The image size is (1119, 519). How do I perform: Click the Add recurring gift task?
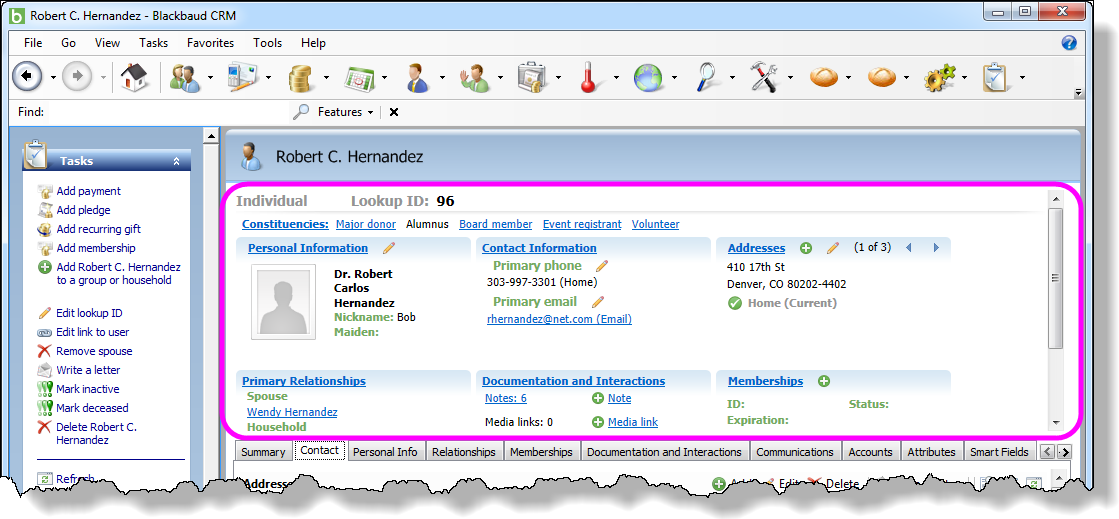pos(98,229)
